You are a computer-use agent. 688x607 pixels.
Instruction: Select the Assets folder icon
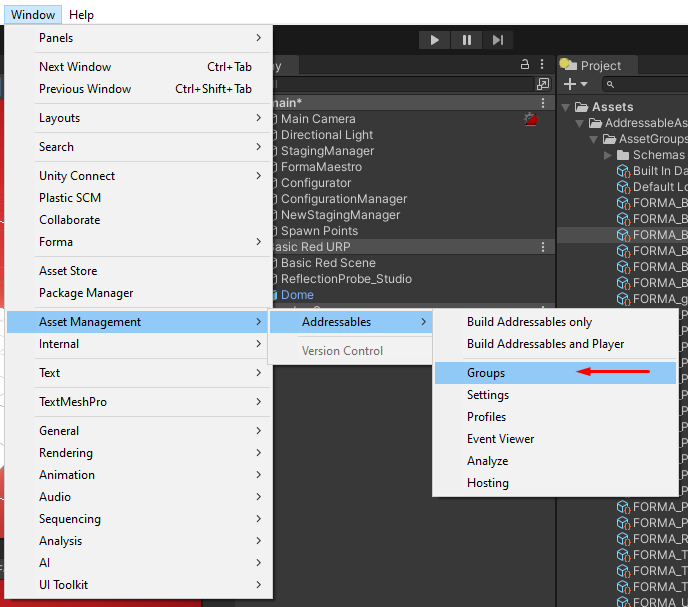click(x=581, y=107)
